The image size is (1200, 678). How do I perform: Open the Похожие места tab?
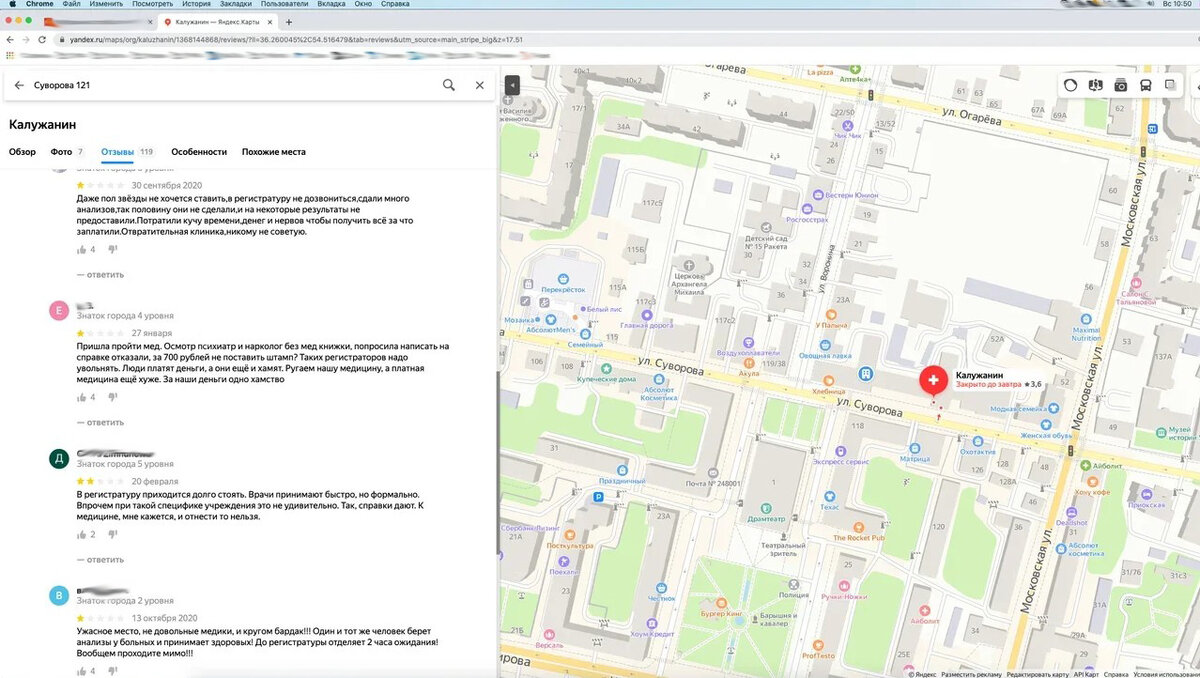(x=274, y=152)
